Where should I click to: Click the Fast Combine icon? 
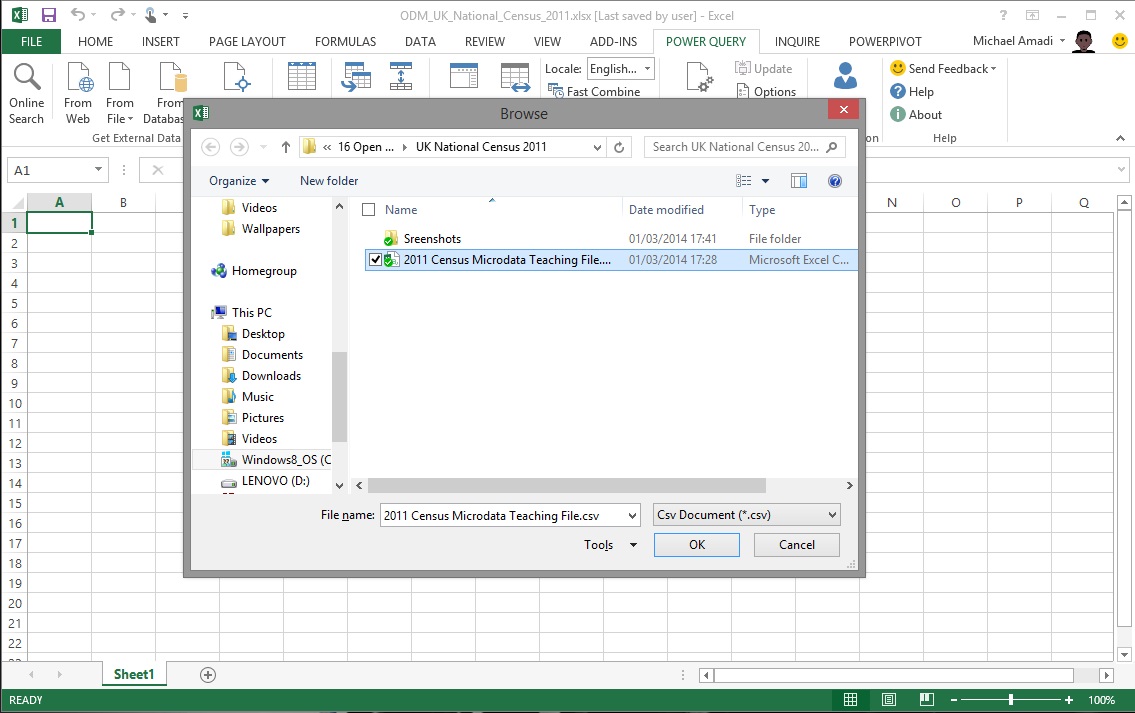point(556,91)
